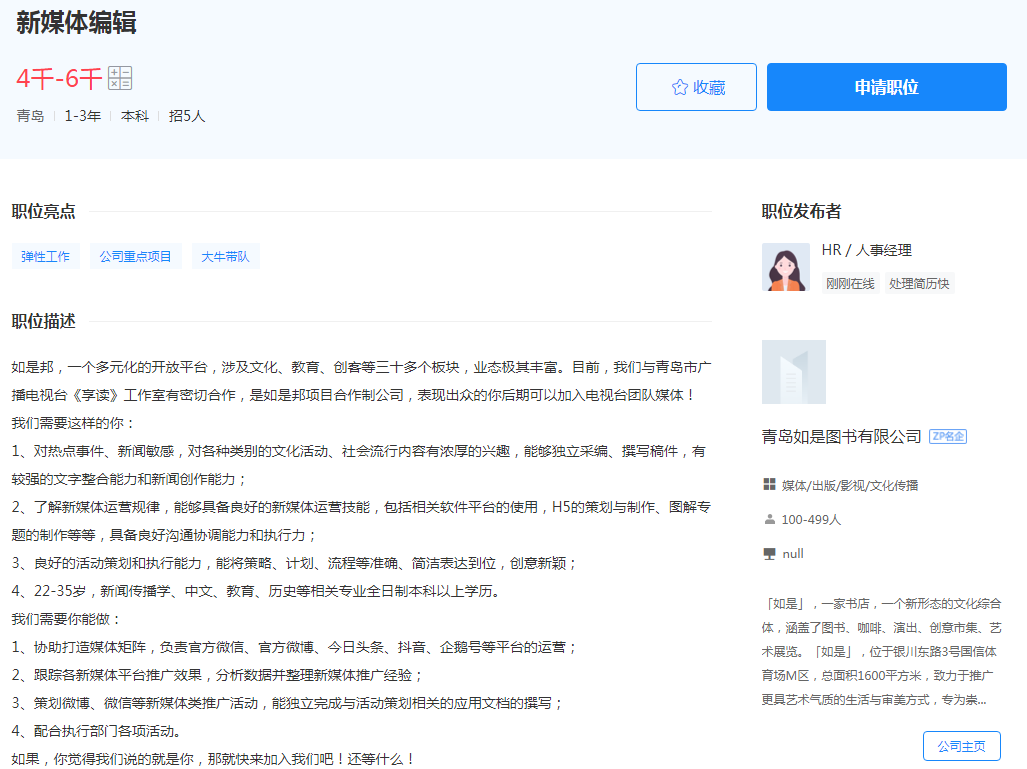1027x769 pixels.
Task: Click the 收藏 favorite button
Action: click(696, 87)
